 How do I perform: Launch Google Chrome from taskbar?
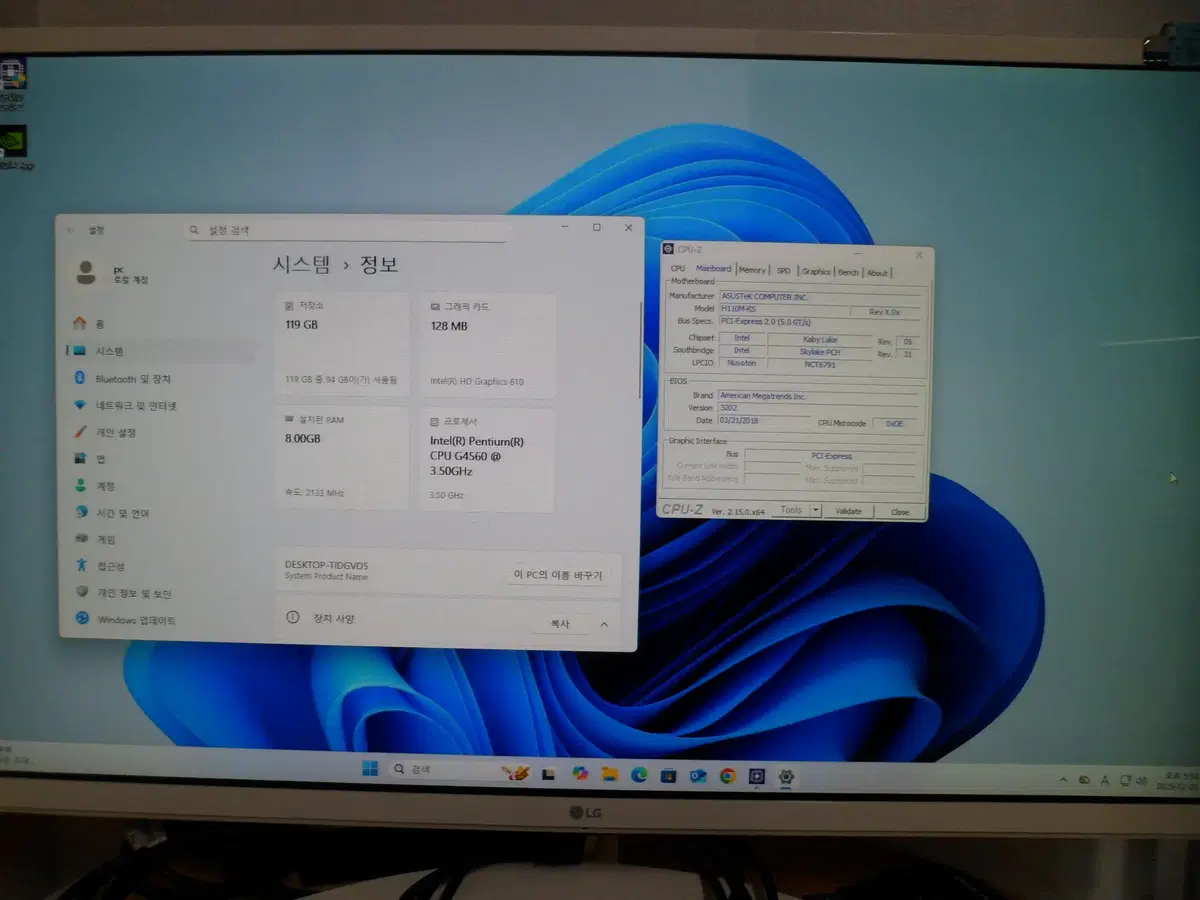click(727, 775)
